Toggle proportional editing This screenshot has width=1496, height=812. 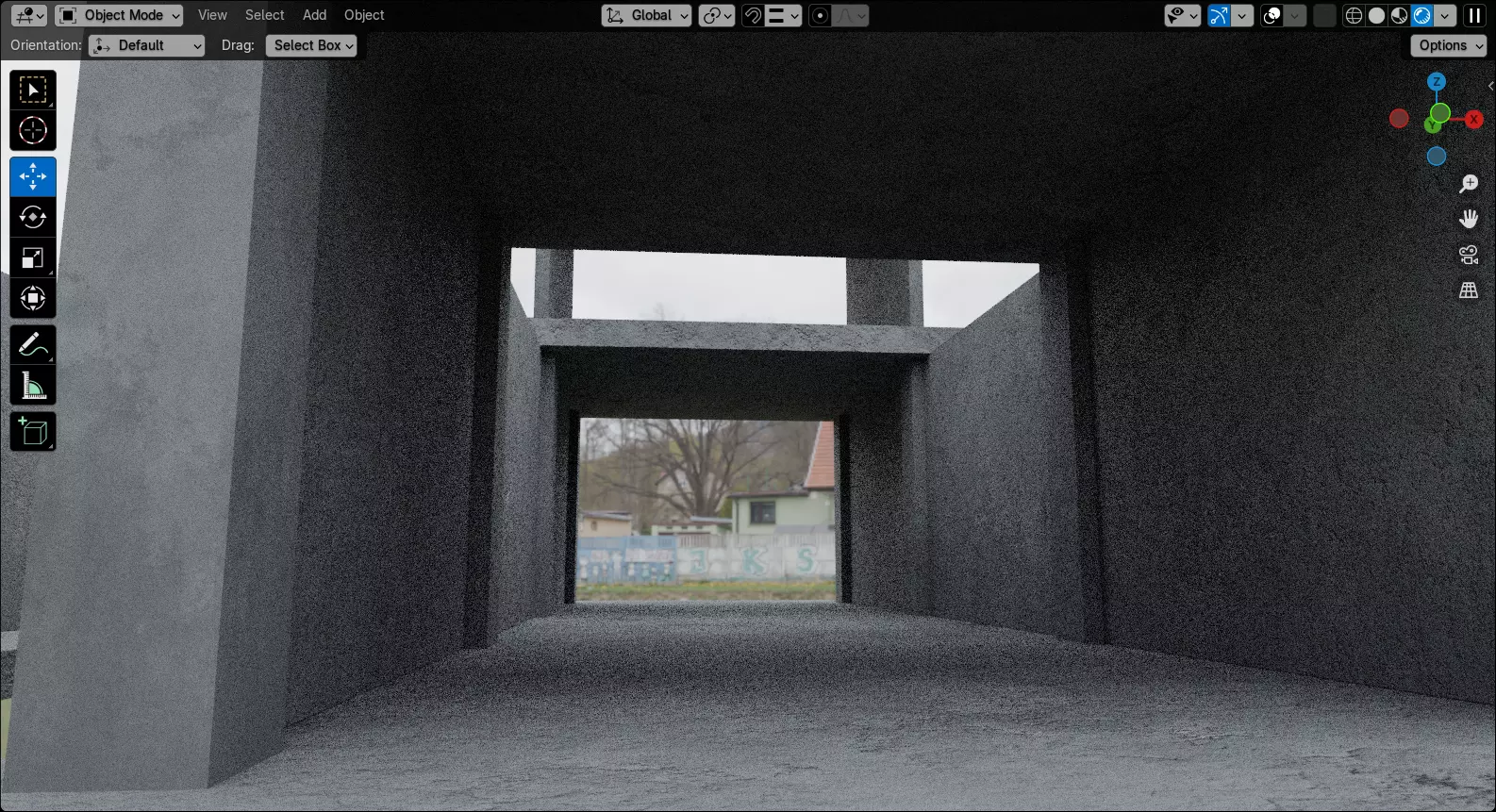click(x=821, y=15)
